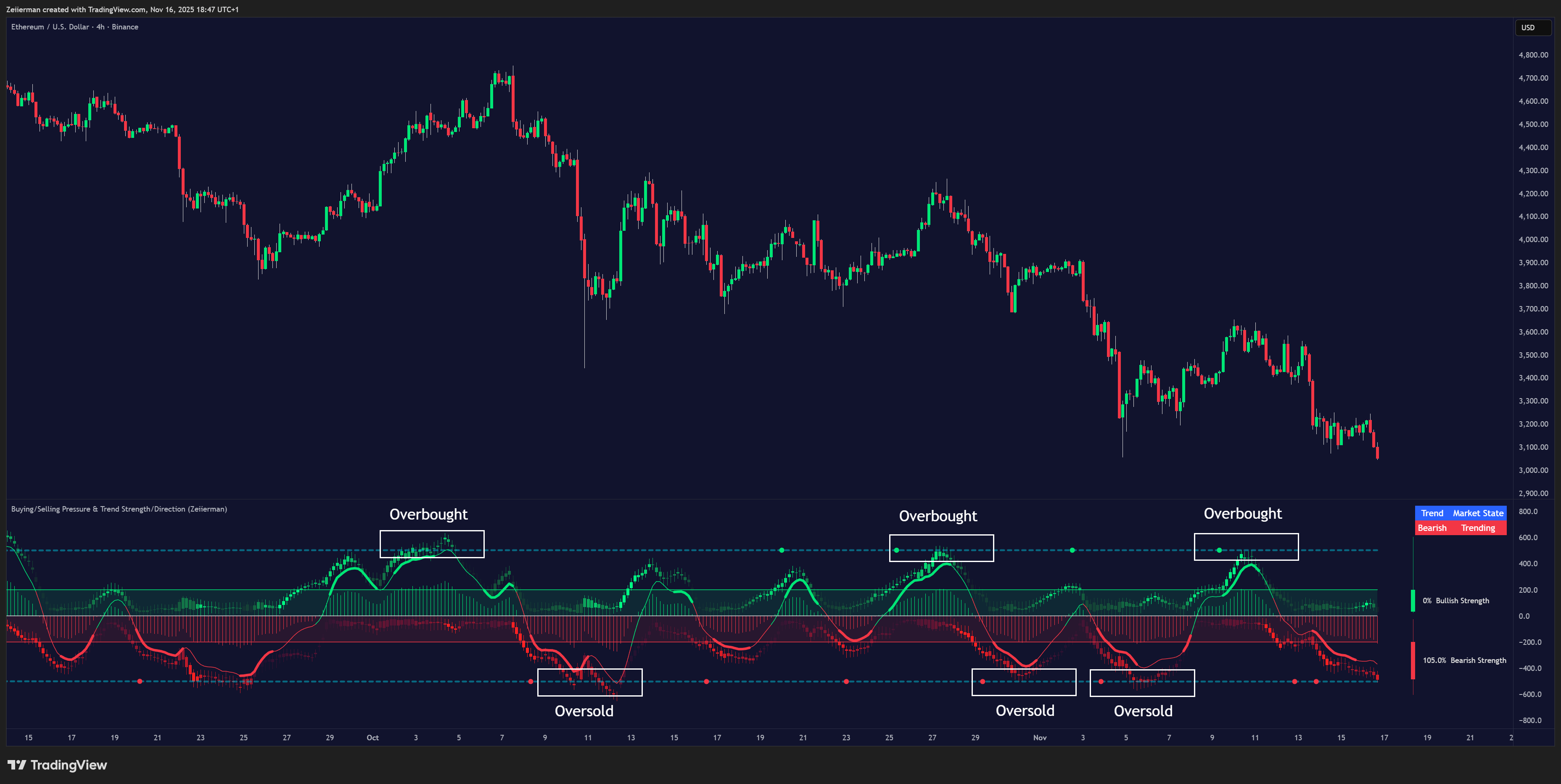The image size is (1561, 784).
Task: Click the green Bullish Strength gauge bar
Action: pos(1413,600)
